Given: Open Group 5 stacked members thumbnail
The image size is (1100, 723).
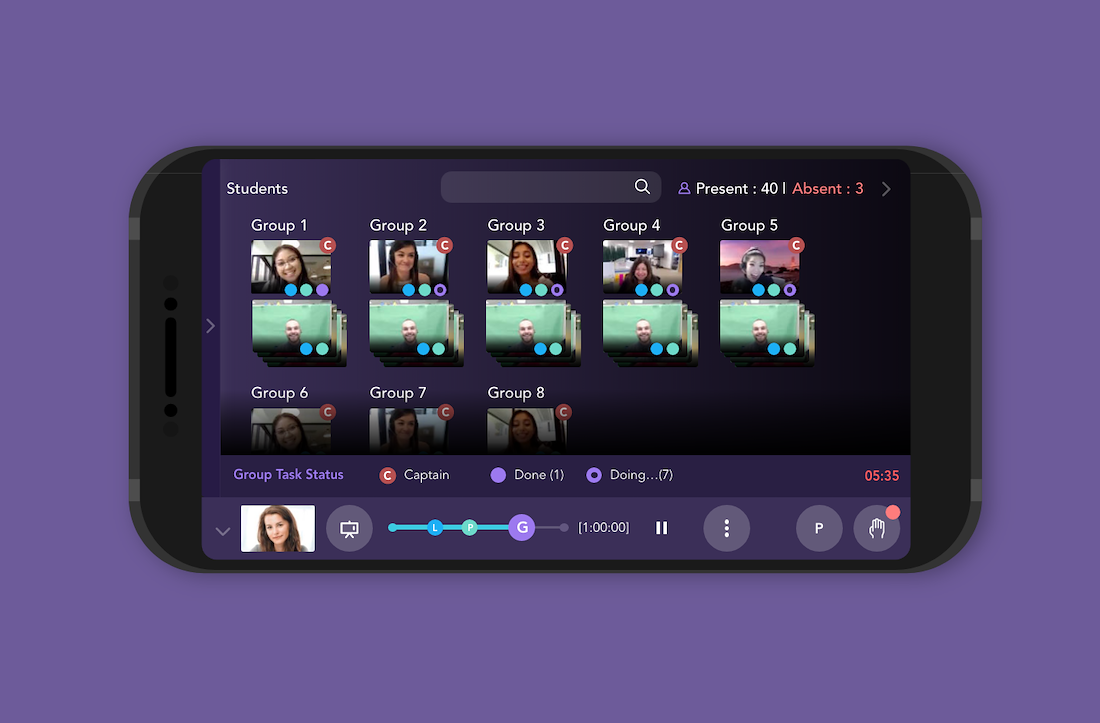Looking at the screenshot, I should coord(767,333).
